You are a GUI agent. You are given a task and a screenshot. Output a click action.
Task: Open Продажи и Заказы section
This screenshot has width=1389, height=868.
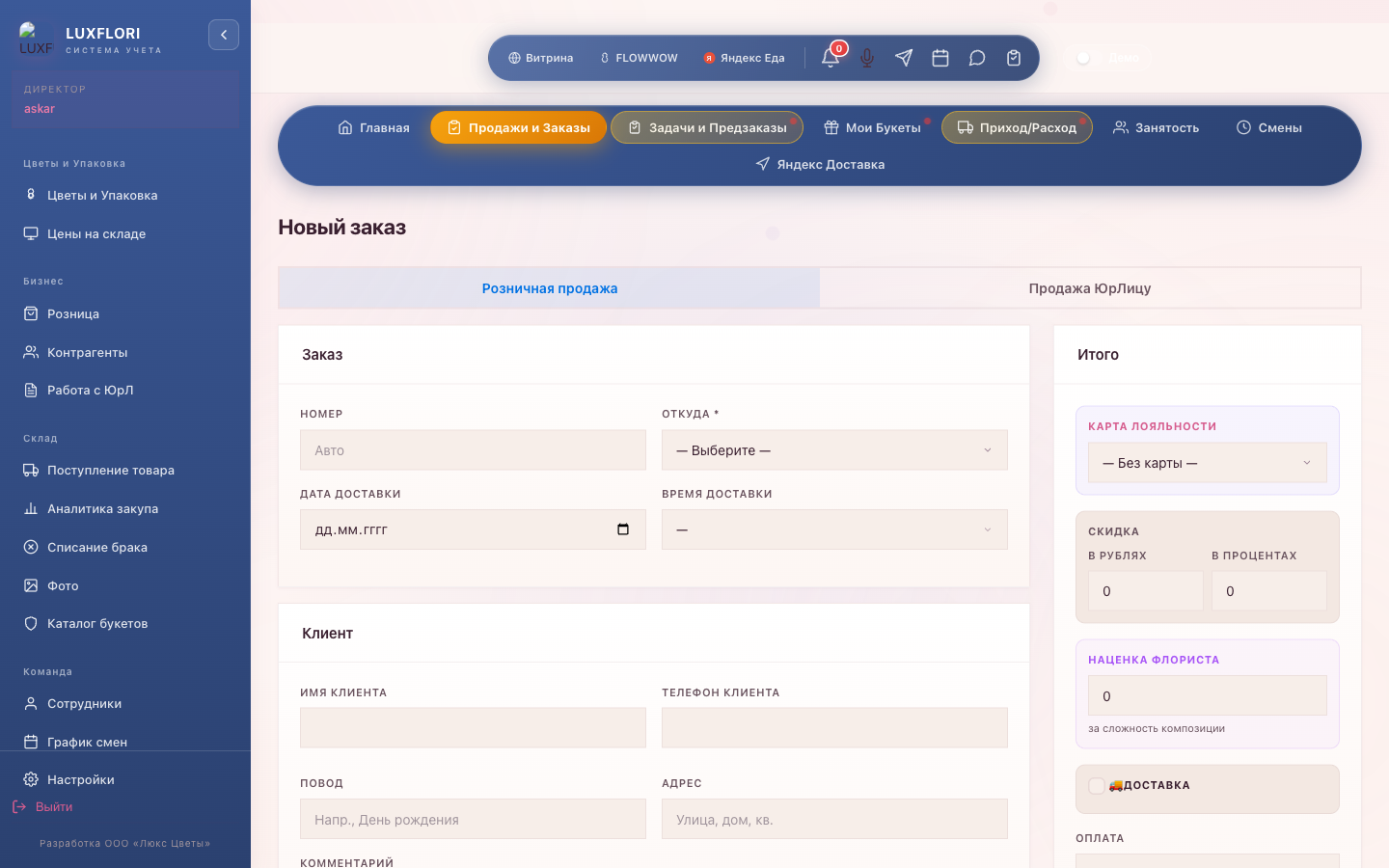[518, 127]
